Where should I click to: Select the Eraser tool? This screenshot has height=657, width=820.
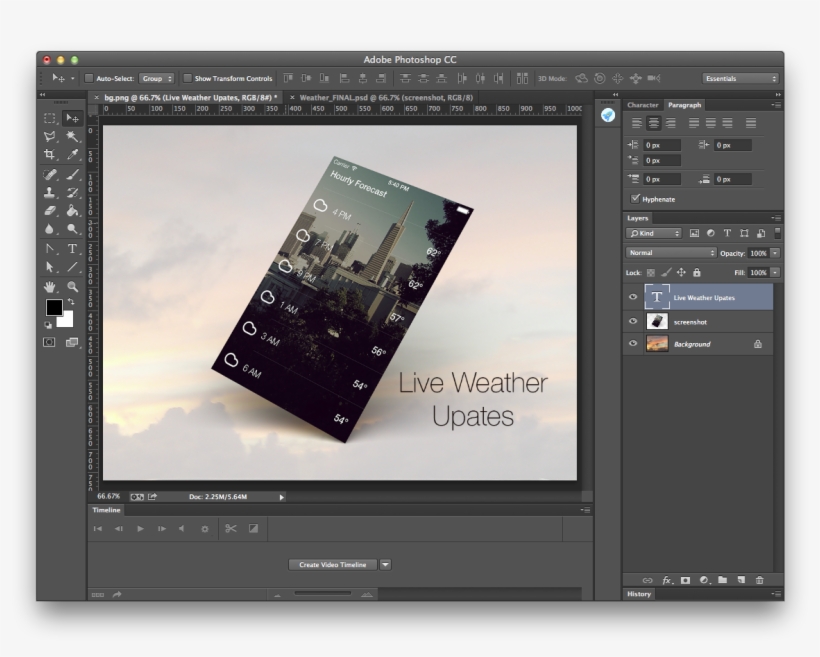click(x=49, y=211)
